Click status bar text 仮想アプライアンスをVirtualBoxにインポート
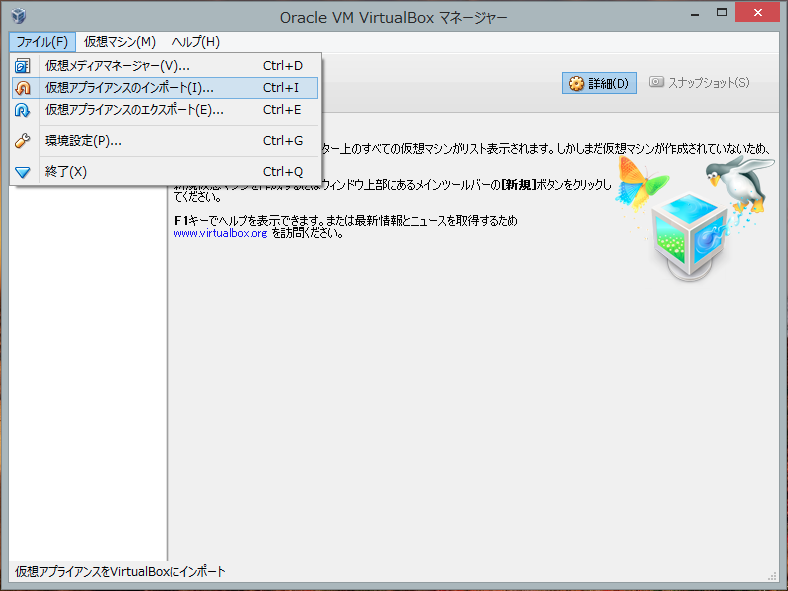 (120, 571)
